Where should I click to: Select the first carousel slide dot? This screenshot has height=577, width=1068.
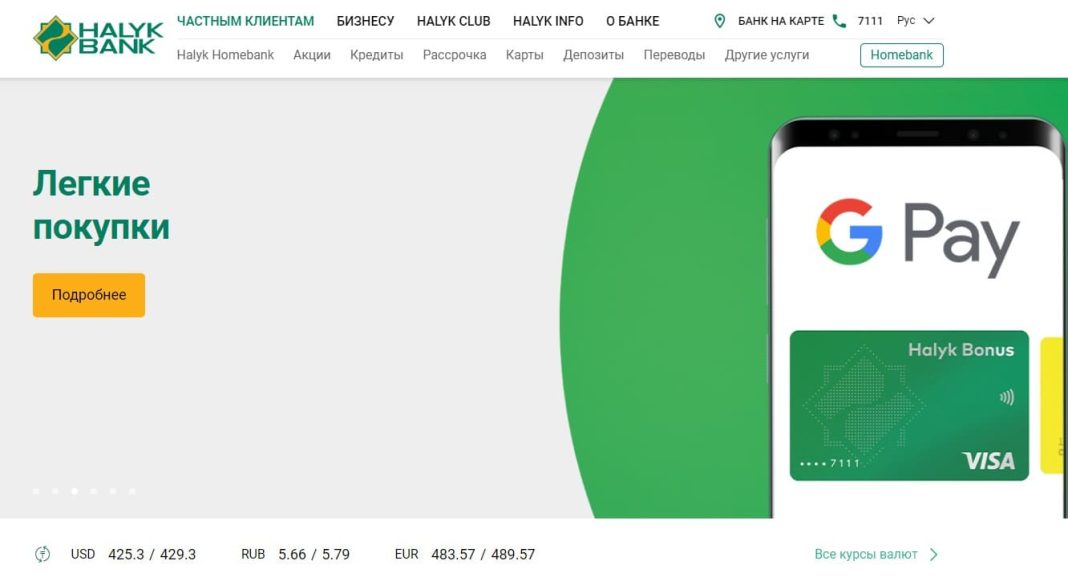pos(36,490)
